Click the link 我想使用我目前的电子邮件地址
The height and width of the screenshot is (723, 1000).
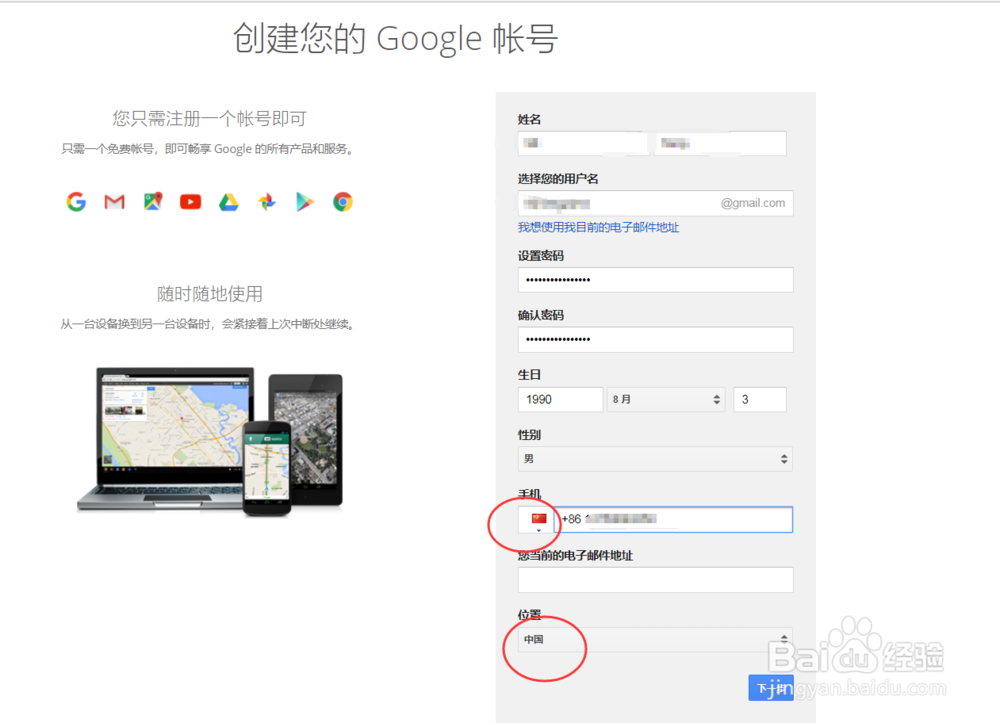[598, 228]
